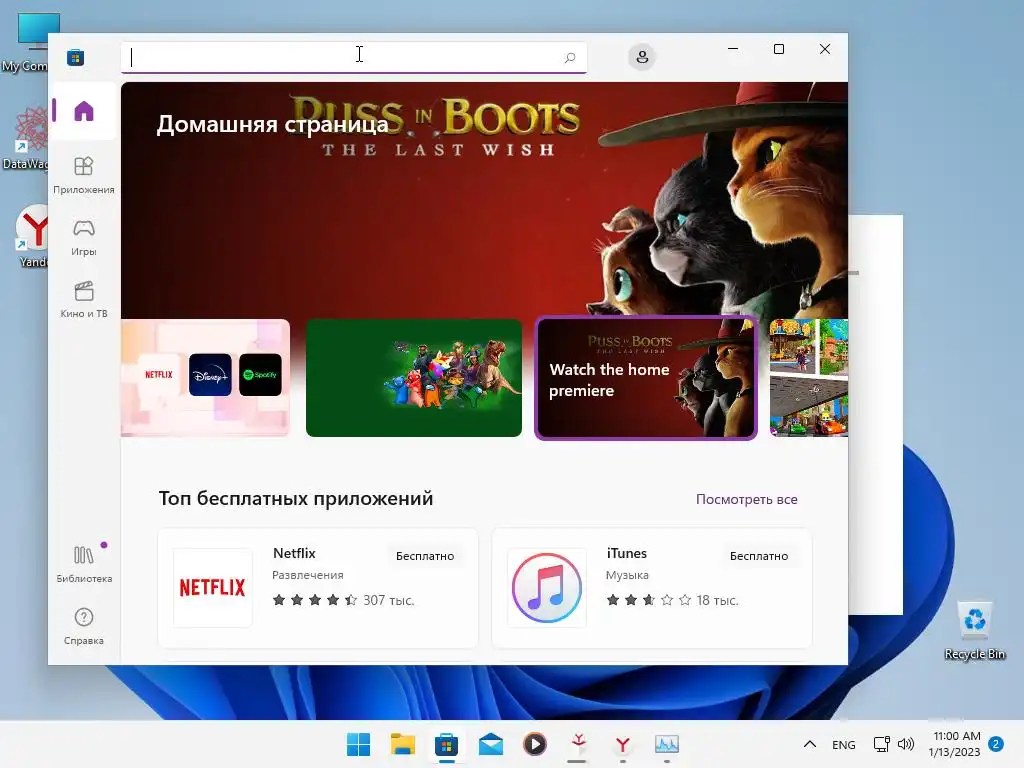Click the Посмотреть все link

pyautogui.click(x=746, y=500)
